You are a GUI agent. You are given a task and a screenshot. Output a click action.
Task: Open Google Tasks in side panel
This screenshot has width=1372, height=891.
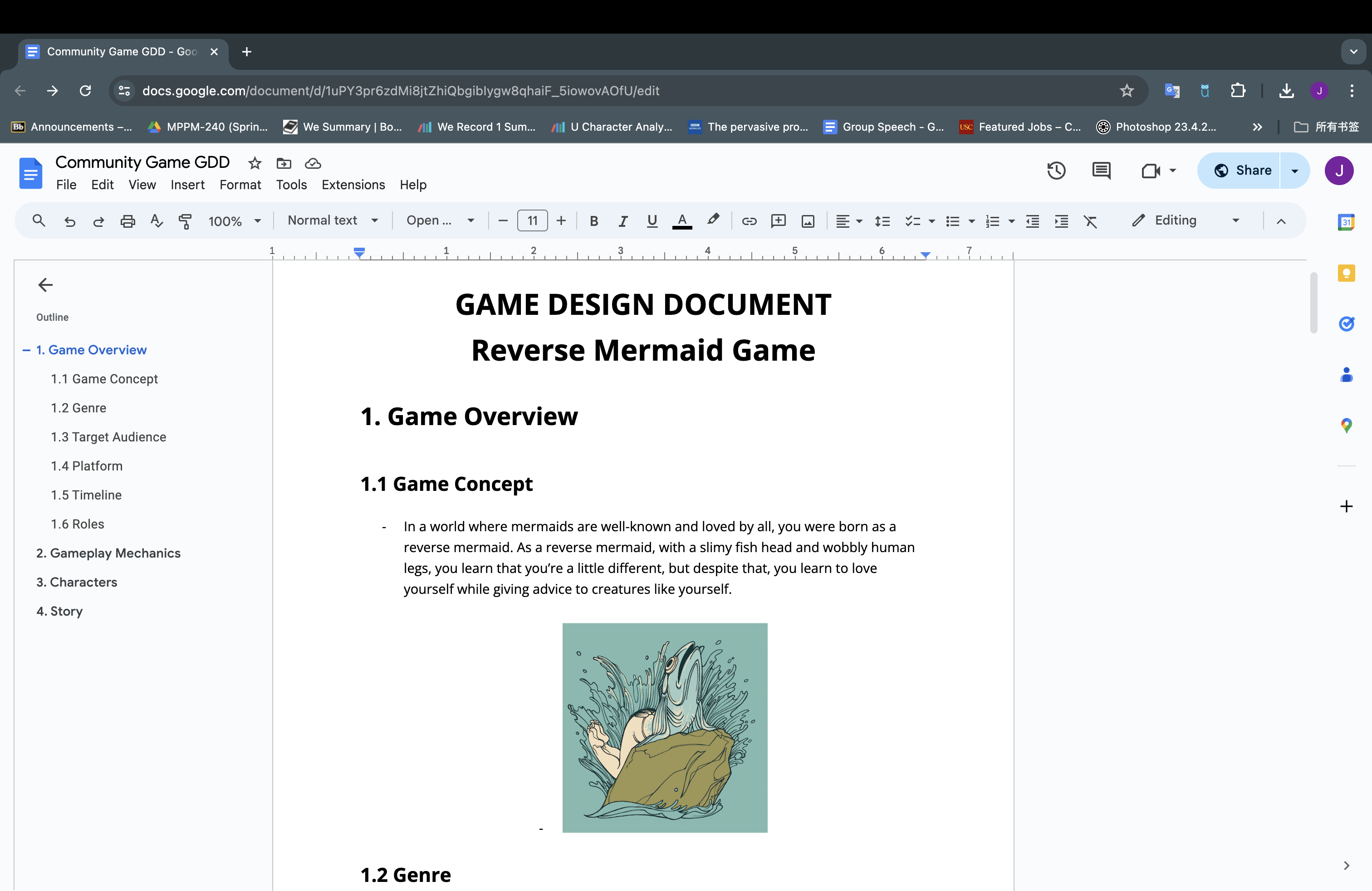coord(1346,323)
